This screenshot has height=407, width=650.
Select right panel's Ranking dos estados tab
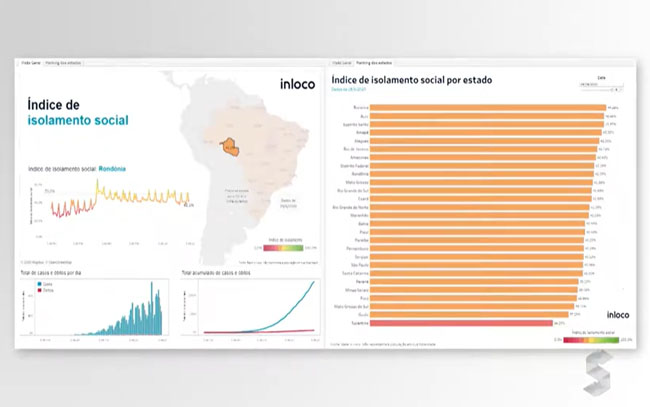(374, 63)
